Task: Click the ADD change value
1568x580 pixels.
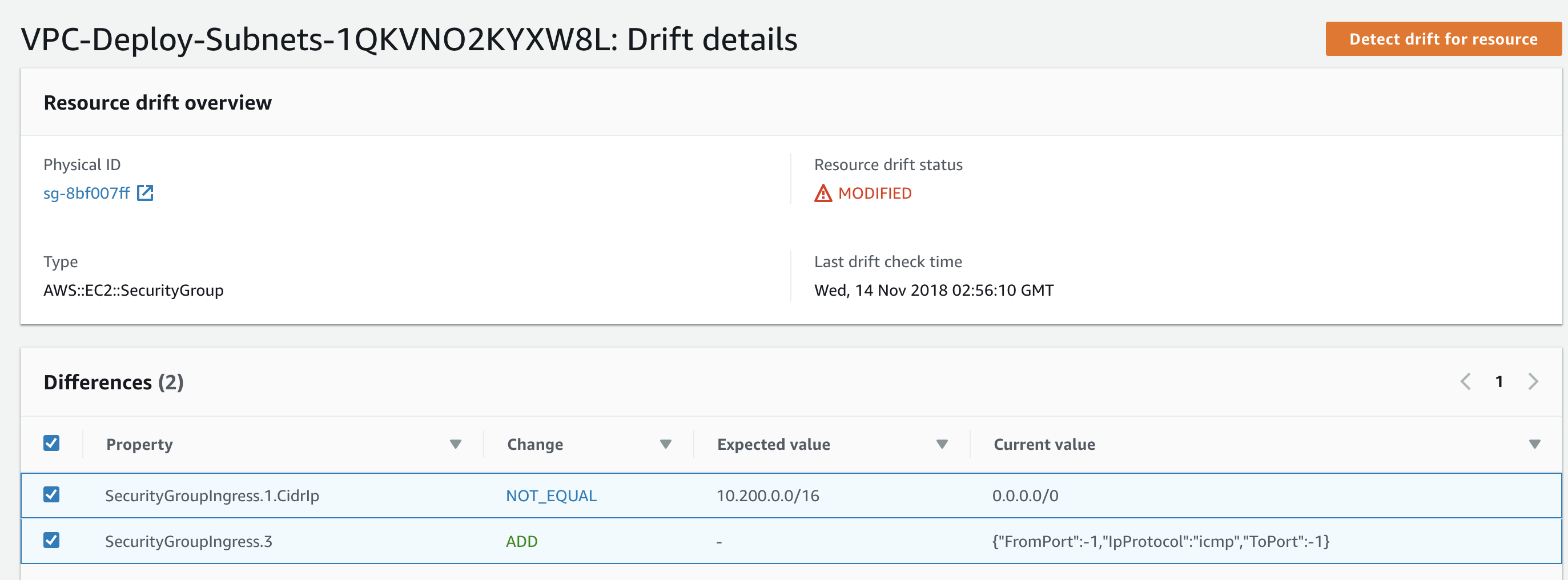Action: tap(522, 542)
